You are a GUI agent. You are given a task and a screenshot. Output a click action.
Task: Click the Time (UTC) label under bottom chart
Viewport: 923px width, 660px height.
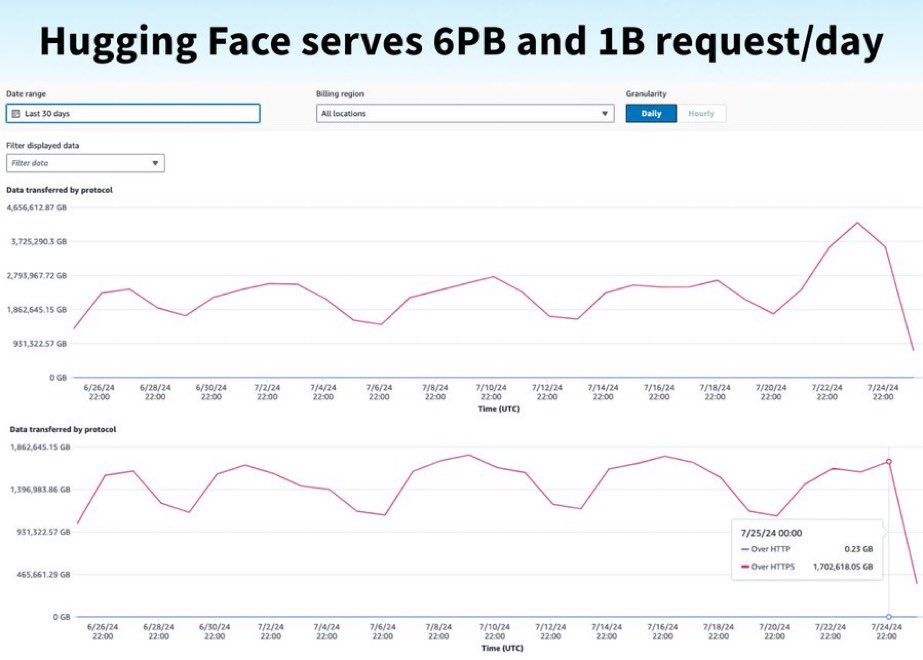502,648
